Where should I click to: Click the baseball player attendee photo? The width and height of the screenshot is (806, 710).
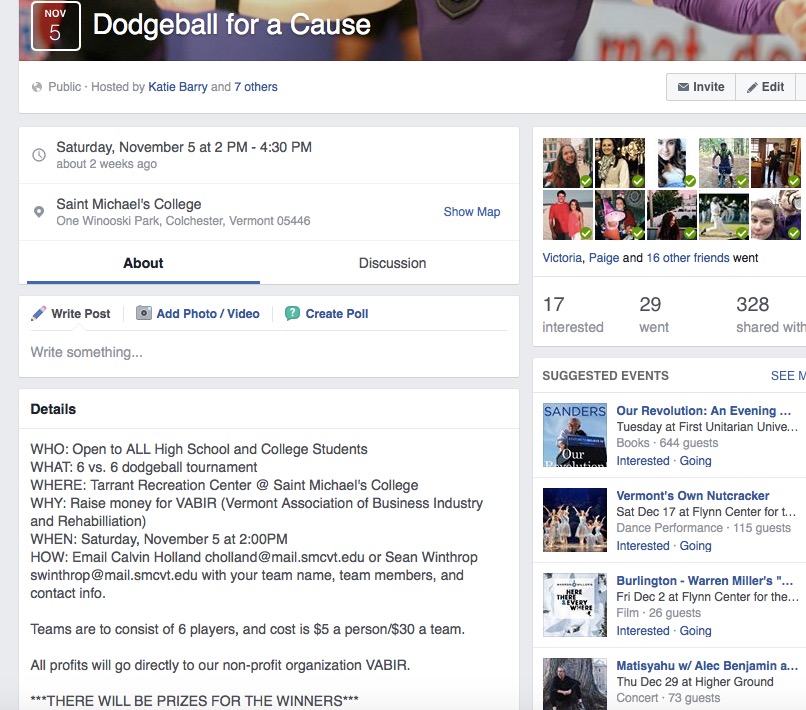tap(724, 215)
